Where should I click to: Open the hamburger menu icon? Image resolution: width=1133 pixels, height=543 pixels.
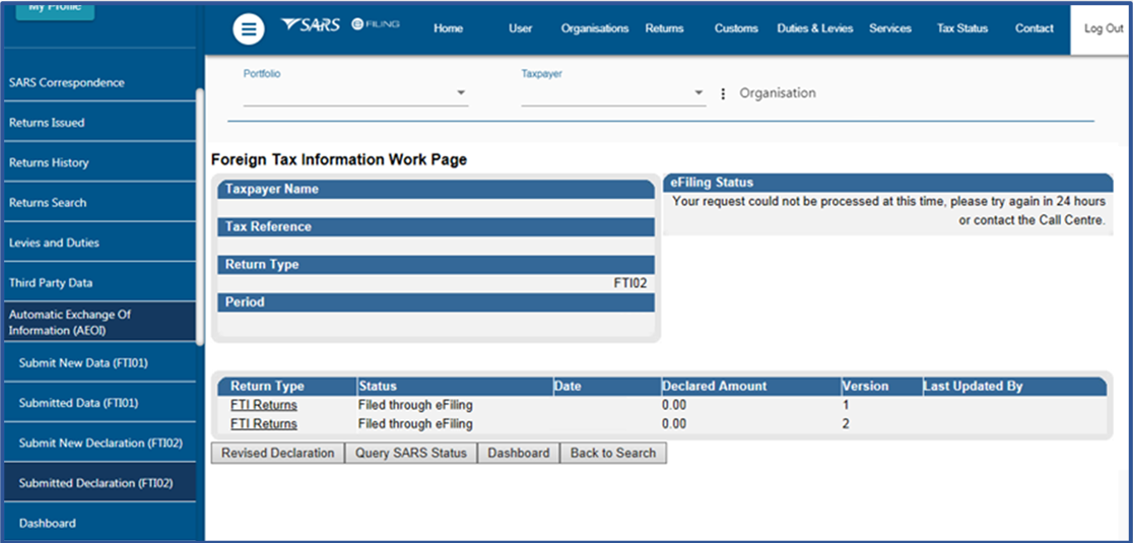click(249, 30)
